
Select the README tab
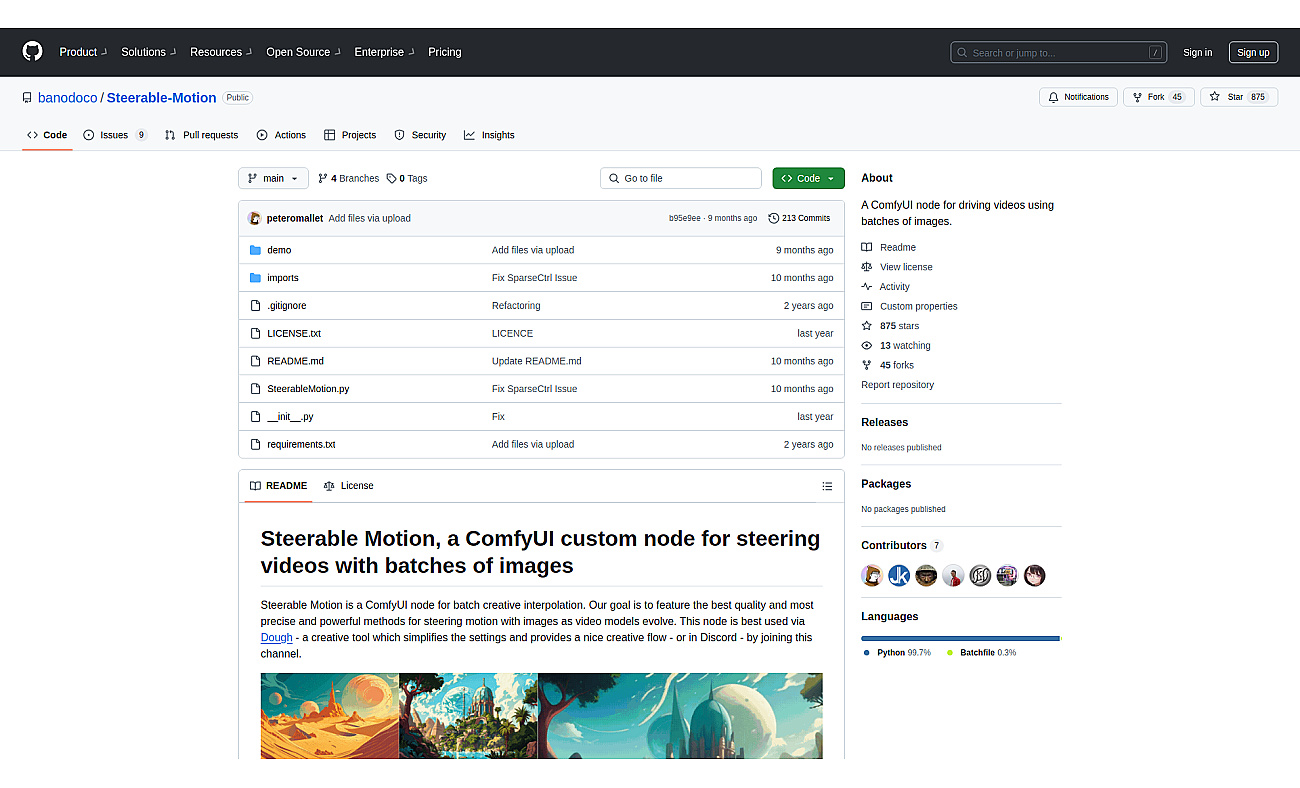pos(278,486)
